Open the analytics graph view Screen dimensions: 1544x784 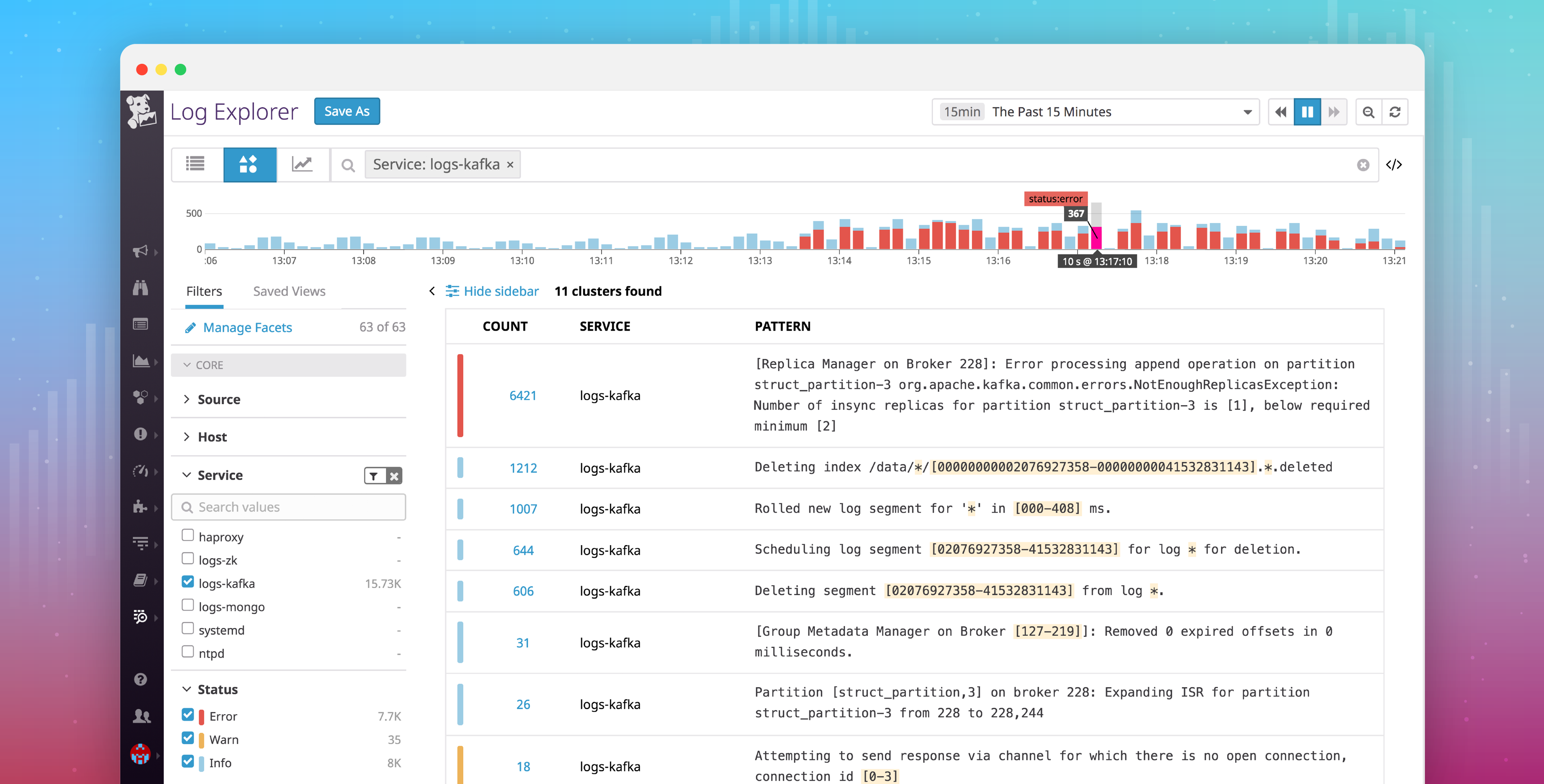pyautogui.click(x=303, y=164)
